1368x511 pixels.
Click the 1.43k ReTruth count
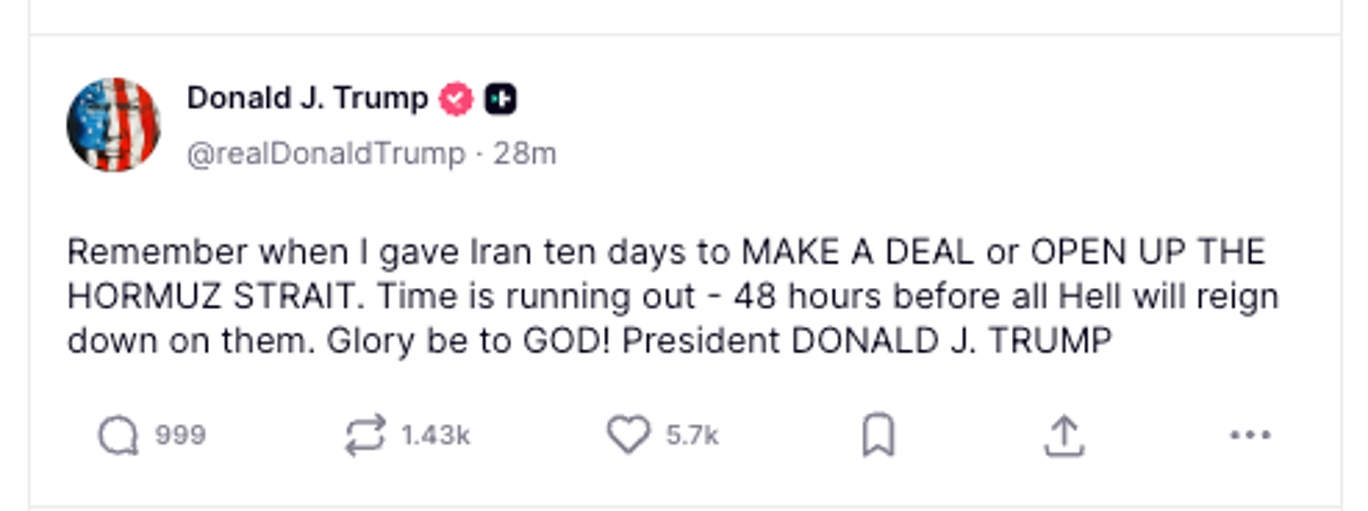pyautogui.click(x=435, y=436)
